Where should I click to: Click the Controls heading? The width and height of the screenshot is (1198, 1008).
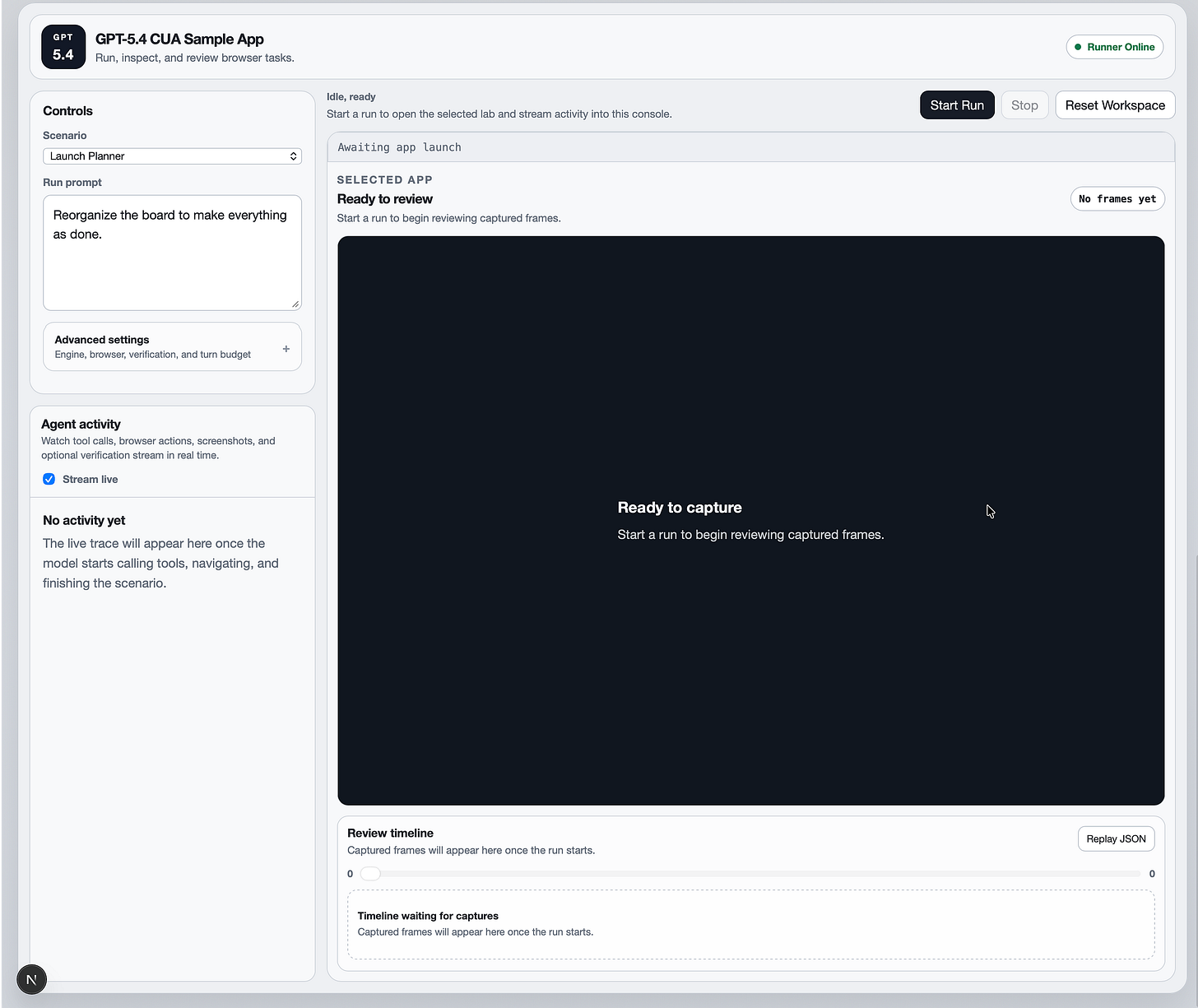(x=67, y=111)
